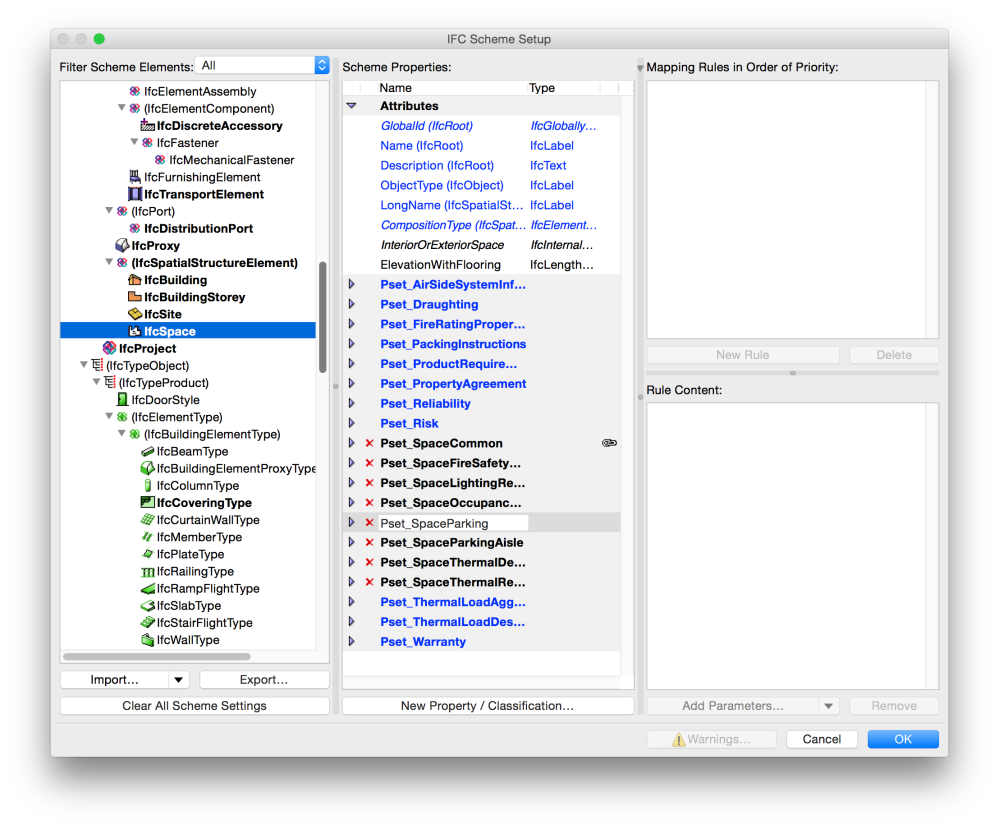
Task: Click the IfcSpace icon in selected row
Action: [x=134, y=331]
